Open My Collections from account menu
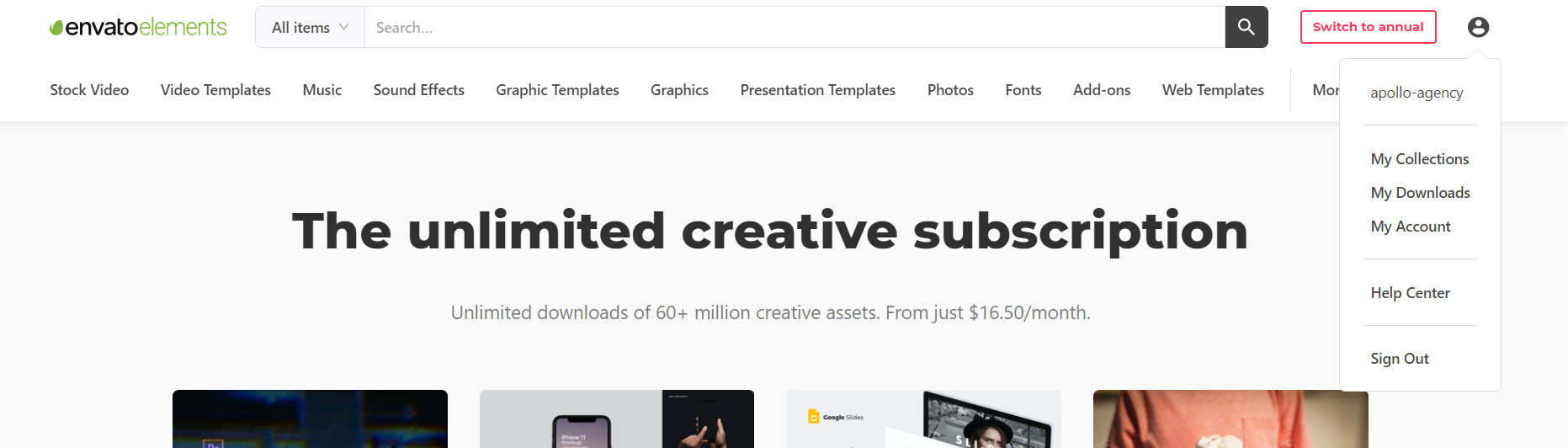Viewport: 1568px width, 448px height. coord(1420,159)
